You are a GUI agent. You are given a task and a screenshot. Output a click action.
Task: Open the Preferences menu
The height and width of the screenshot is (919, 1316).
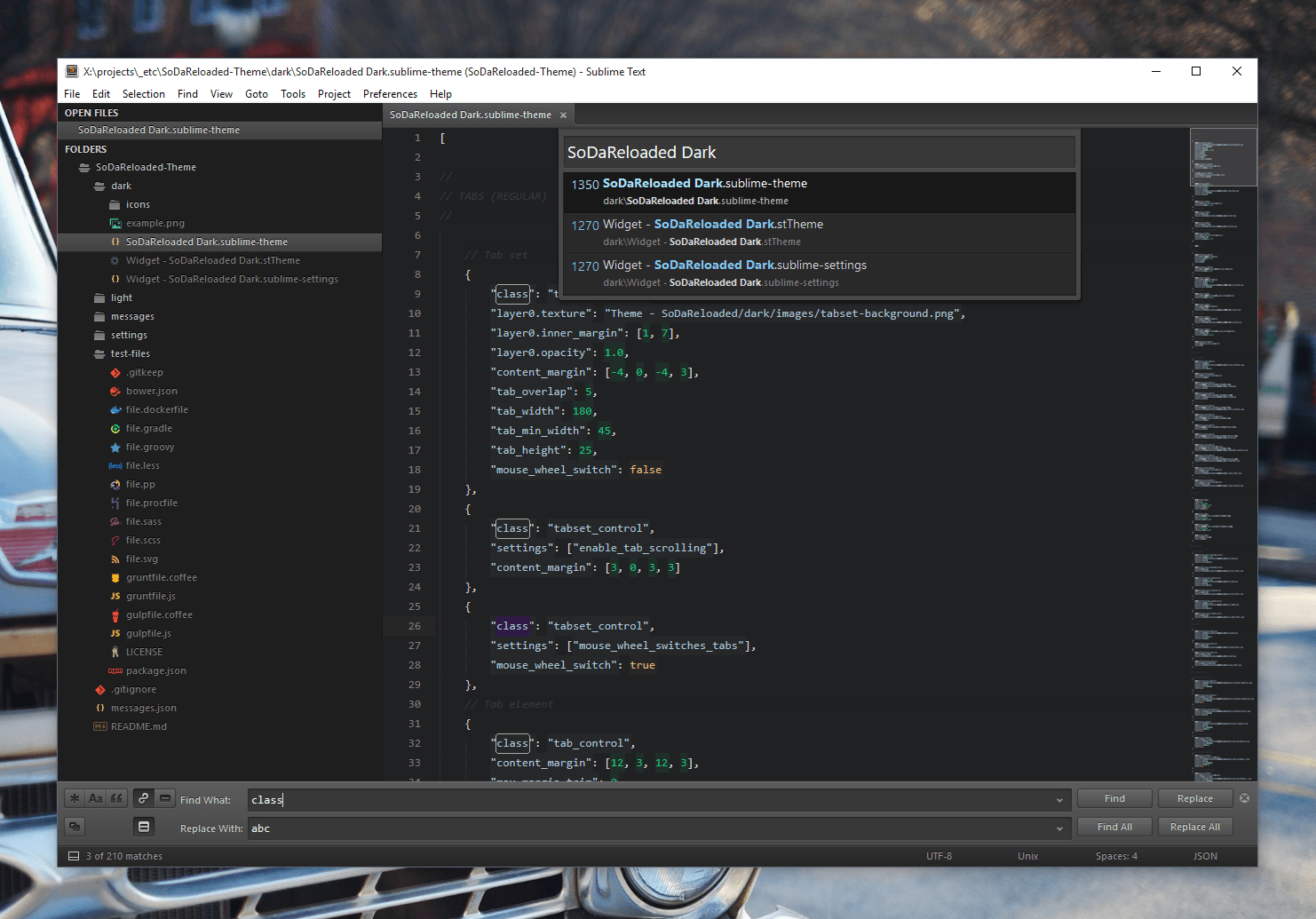click(390, 94)
